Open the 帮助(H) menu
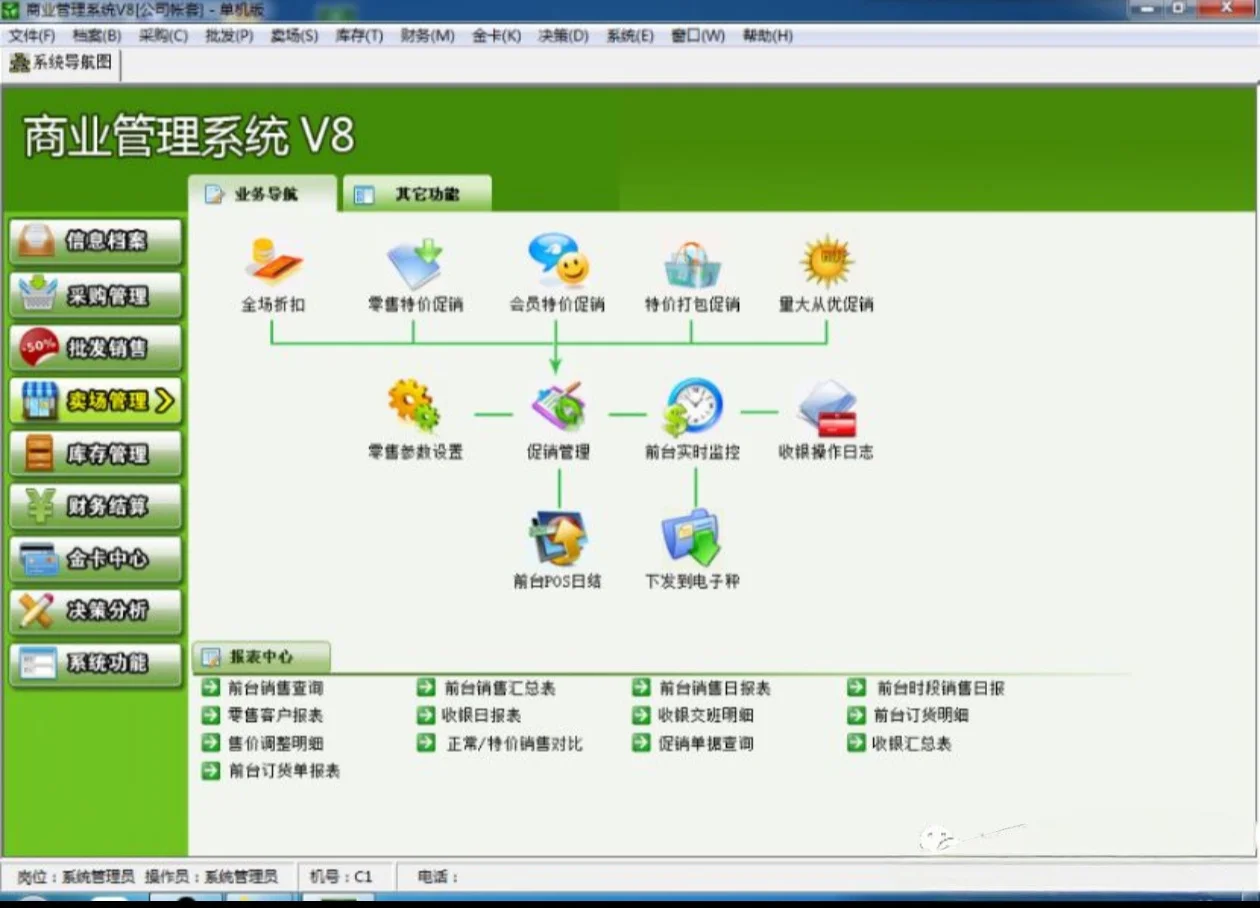Image resolution: width=1260 pixels, height=908 pixels. pos(767,36)
